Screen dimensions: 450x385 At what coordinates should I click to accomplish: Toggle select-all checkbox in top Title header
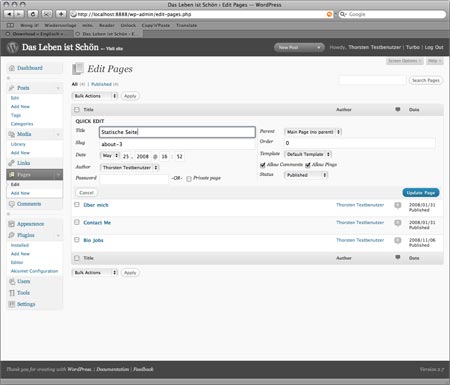[77, 110]
